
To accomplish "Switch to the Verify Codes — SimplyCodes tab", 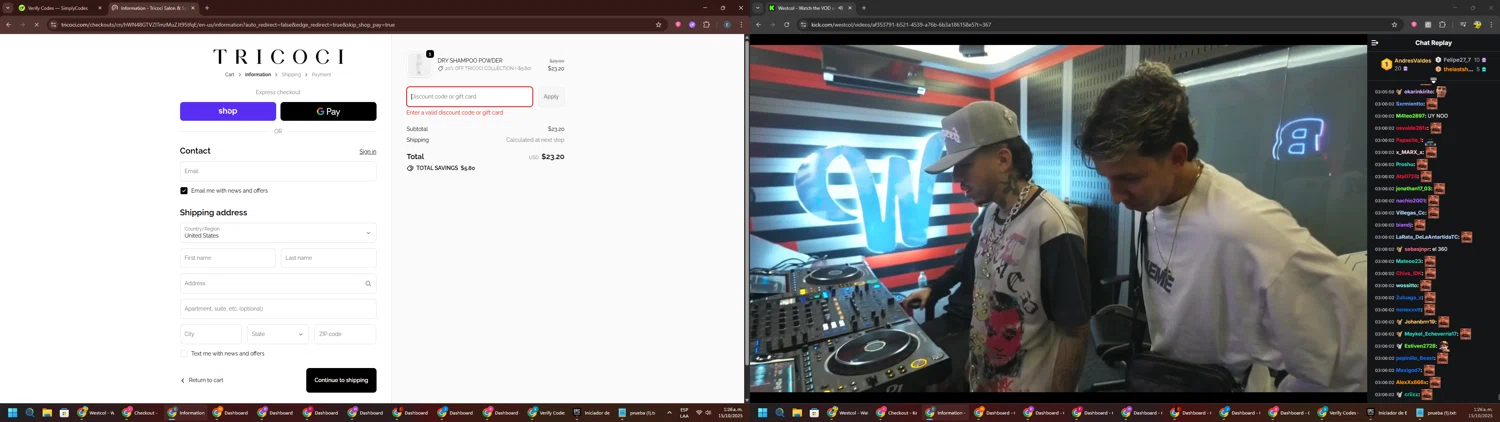I will click(58, 8).
